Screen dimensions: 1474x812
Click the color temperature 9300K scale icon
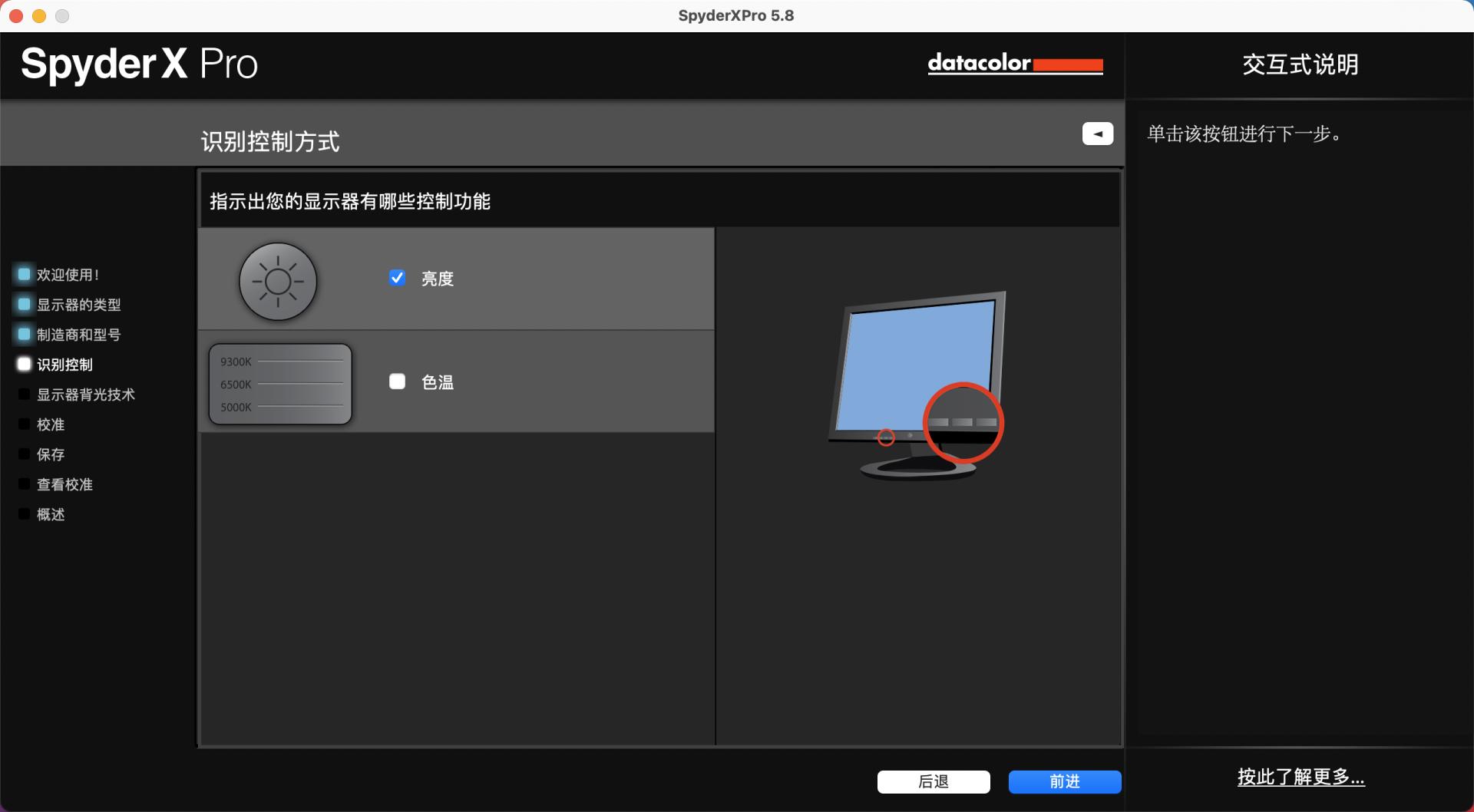[280, 384]
